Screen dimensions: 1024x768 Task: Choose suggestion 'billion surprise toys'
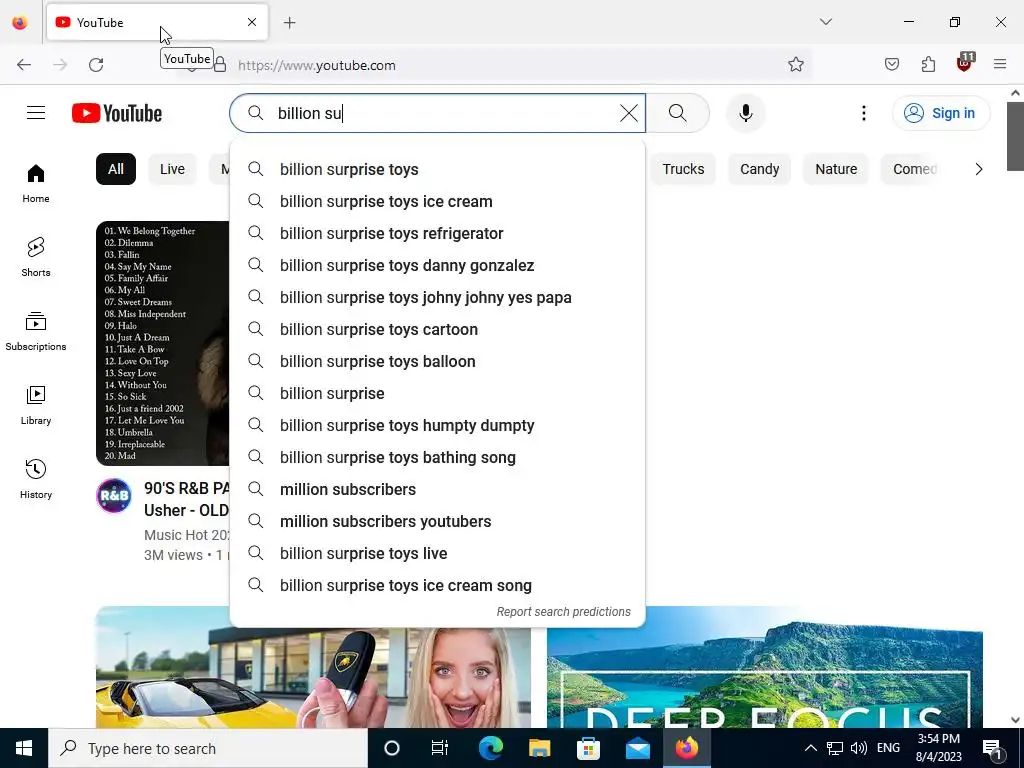coord(438,169)
